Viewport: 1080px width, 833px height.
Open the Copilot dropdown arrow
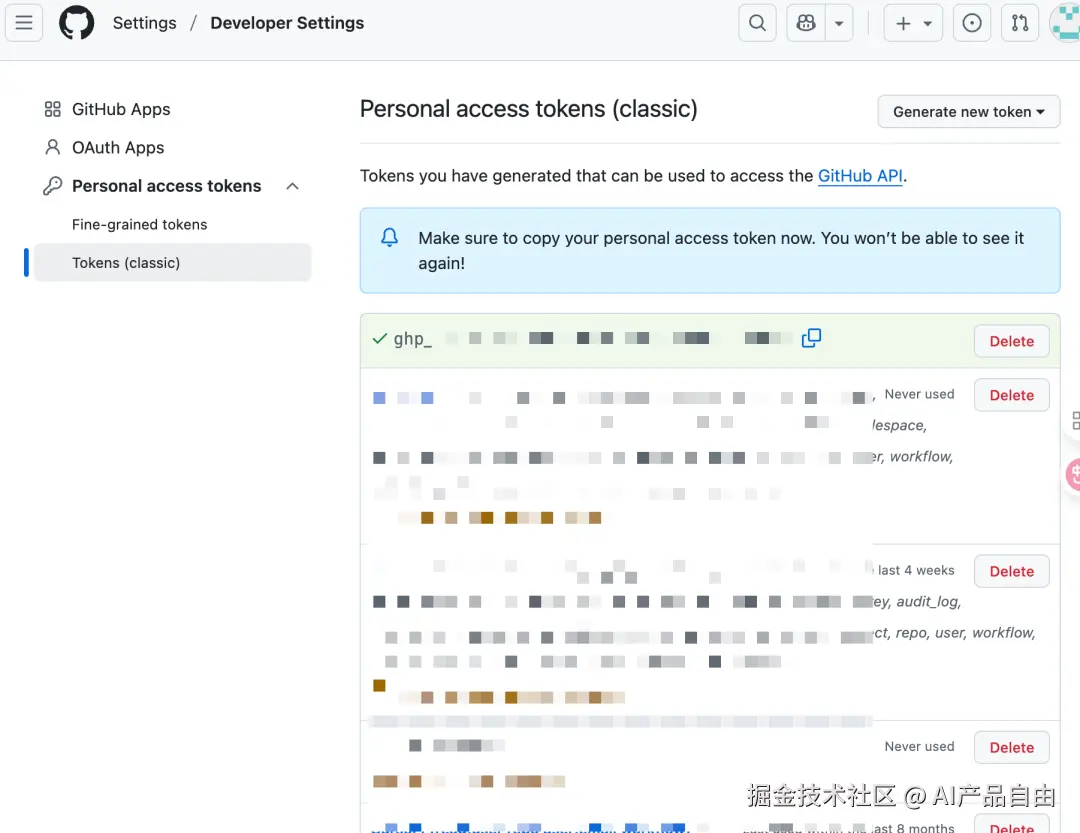click(x=838, y=22)
